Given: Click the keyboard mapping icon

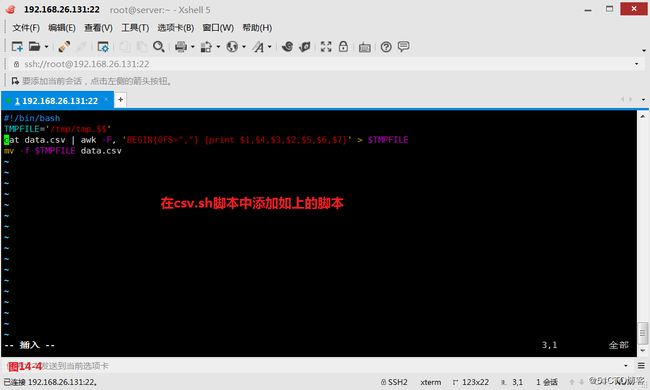Looking at the screenshot, I should click(365, 47).
